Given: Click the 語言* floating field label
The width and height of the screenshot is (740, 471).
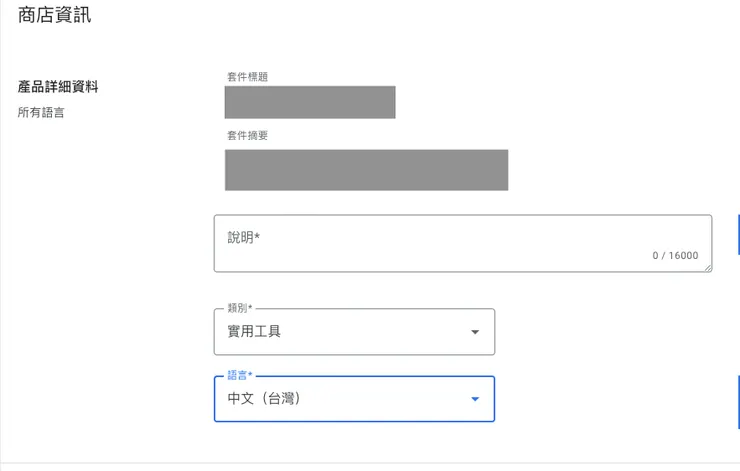Looking at the screenshot, I should [x=239, y=375].
